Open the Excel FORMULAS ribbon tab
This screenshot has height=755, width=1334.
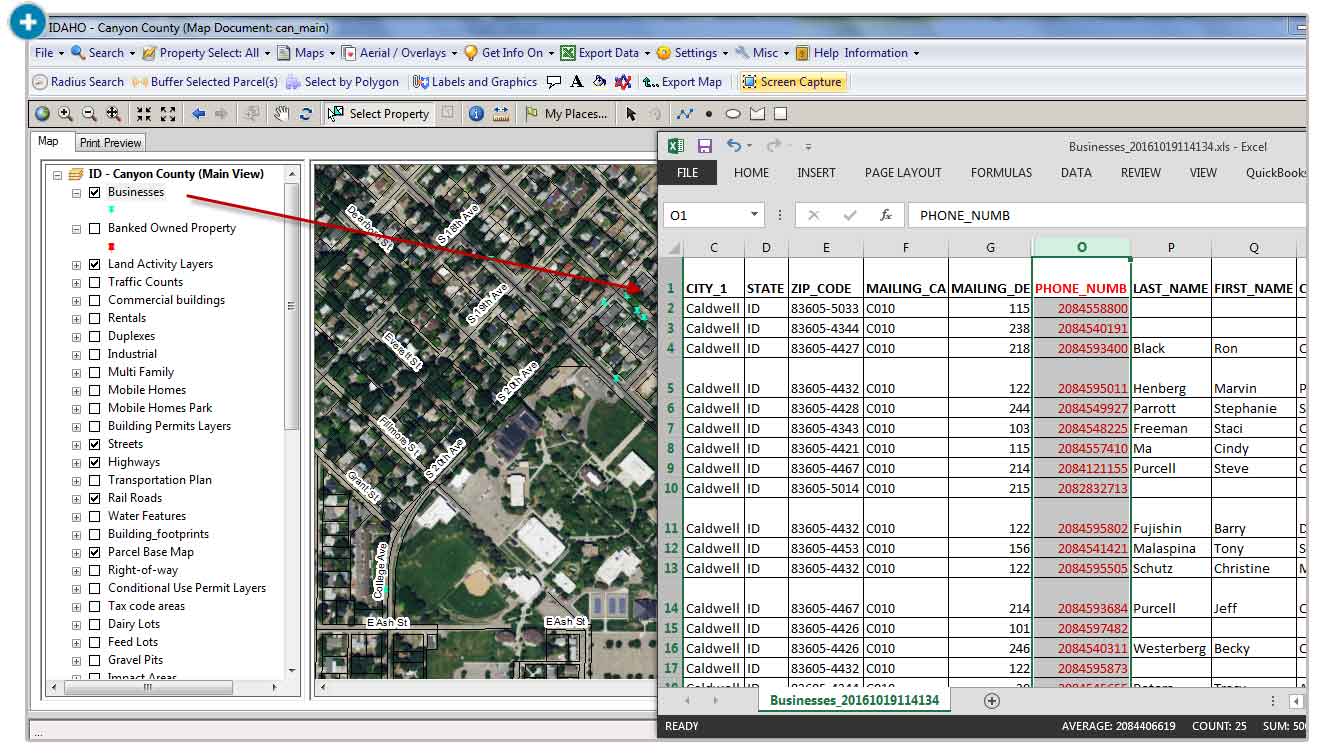(x=1001, y=172)
